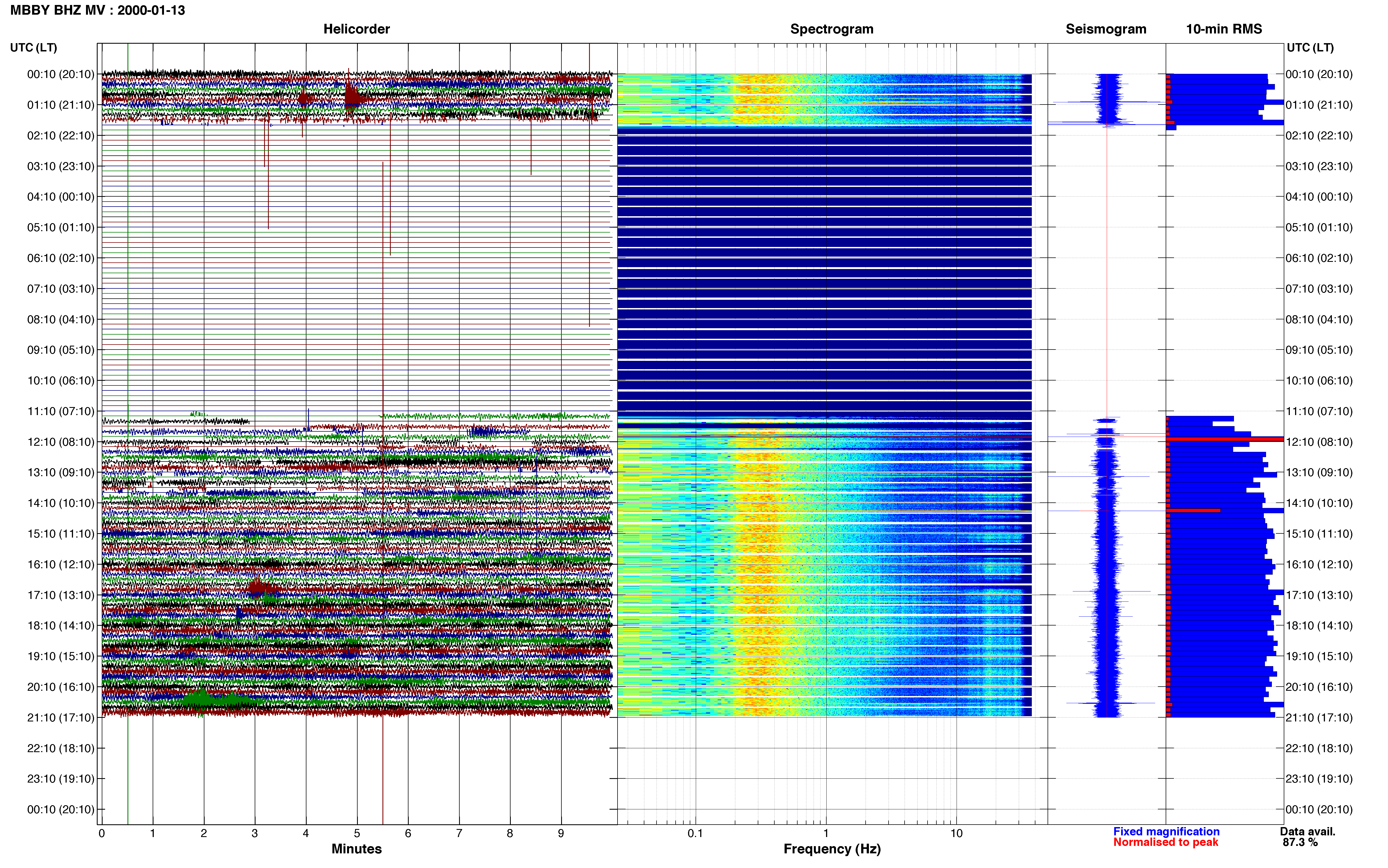Click the '0.1' frequency tick label

coord(695,833)
